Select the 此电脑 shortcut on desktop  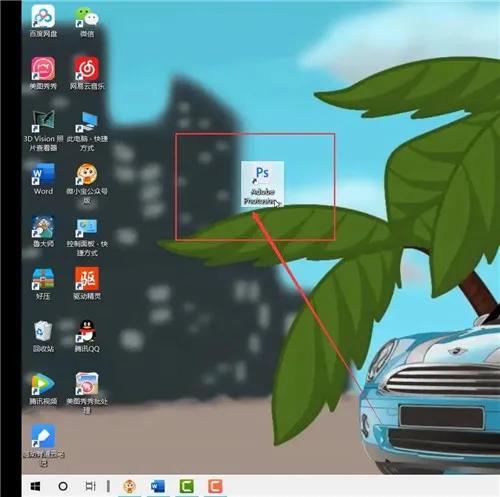tap(87, 131)
